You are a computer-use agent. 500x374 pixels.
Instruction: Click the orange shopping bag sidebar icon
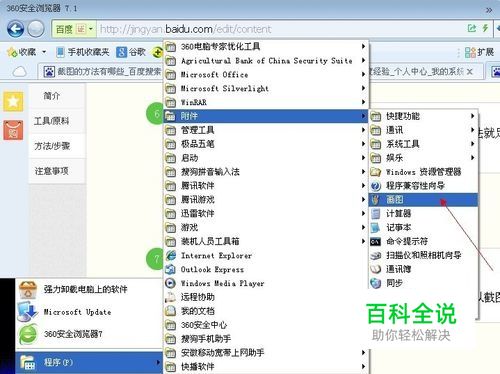click(13, 130)
